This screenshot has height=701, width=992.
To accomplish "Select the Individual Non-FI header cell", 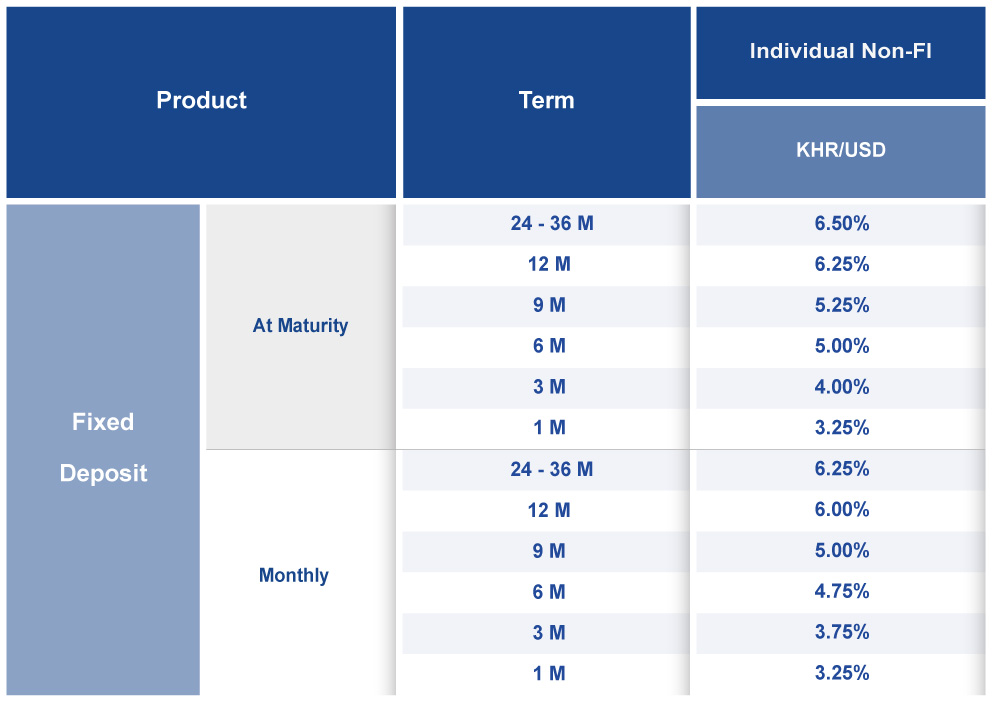I will (x=840, y=52).
